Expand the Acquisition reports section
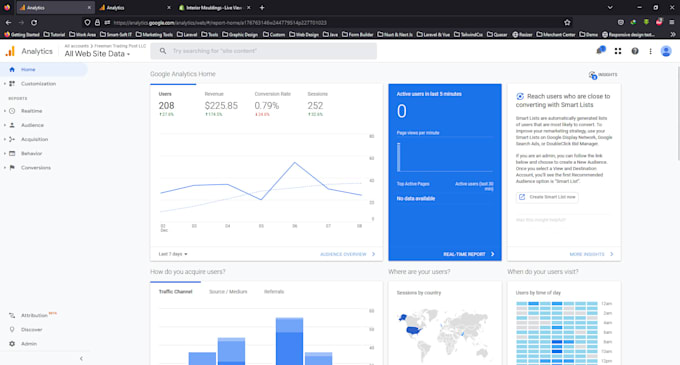Viewport: 680px width, 365px height. click(5, 139)
